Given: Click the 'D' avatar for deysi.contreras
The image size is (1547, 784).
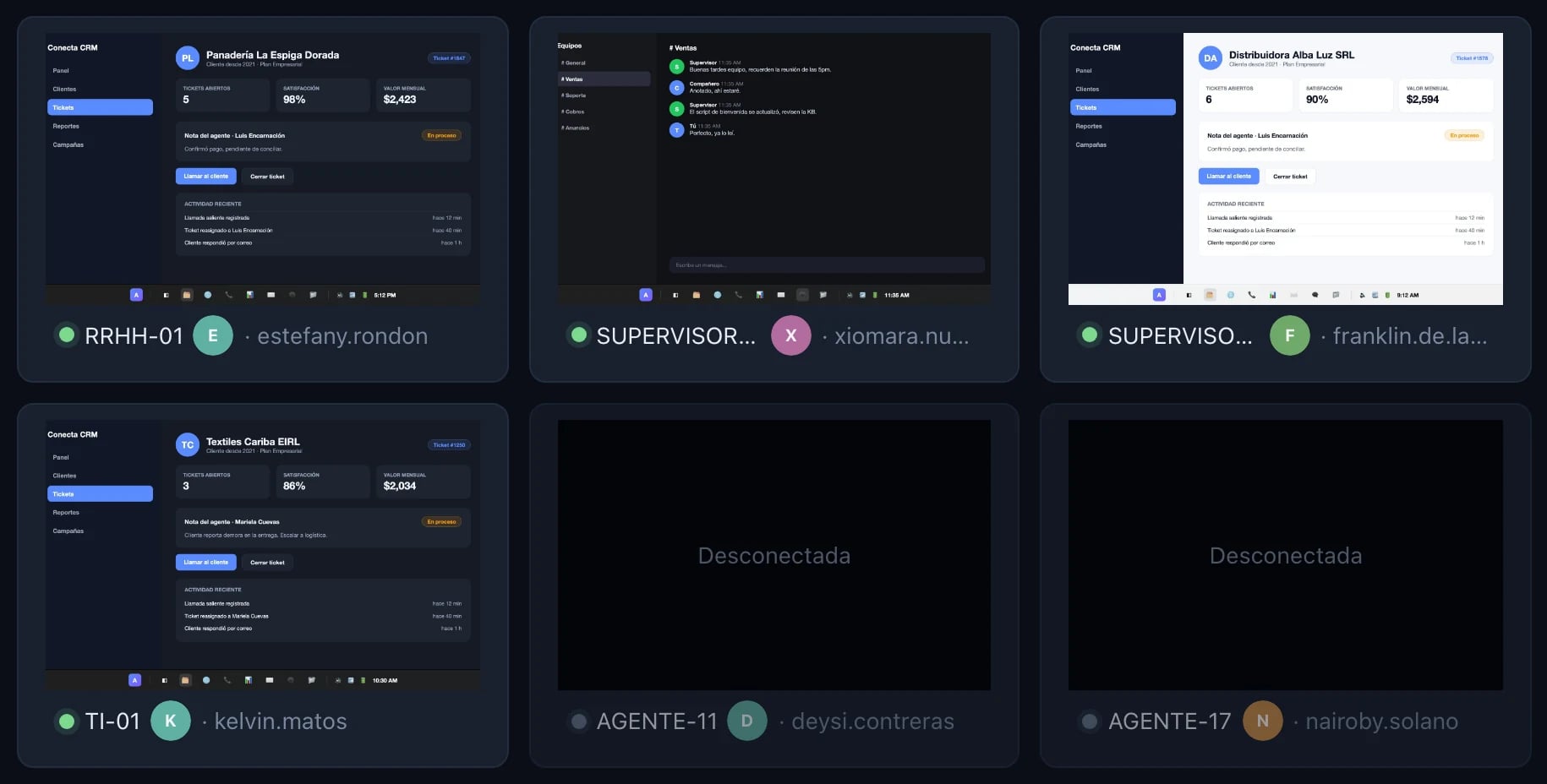Looking at the screenshot, I should [747, 721].
